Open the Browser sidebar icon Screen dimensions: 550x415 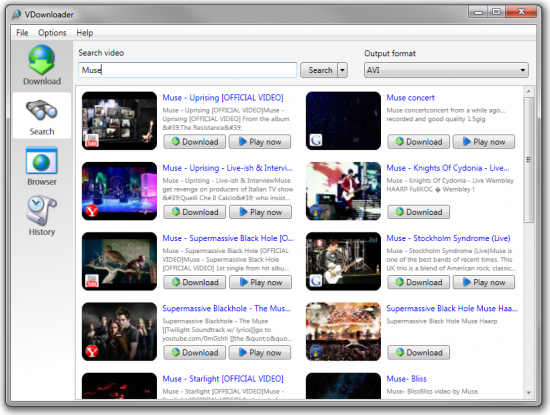click(x=41, y=161)
